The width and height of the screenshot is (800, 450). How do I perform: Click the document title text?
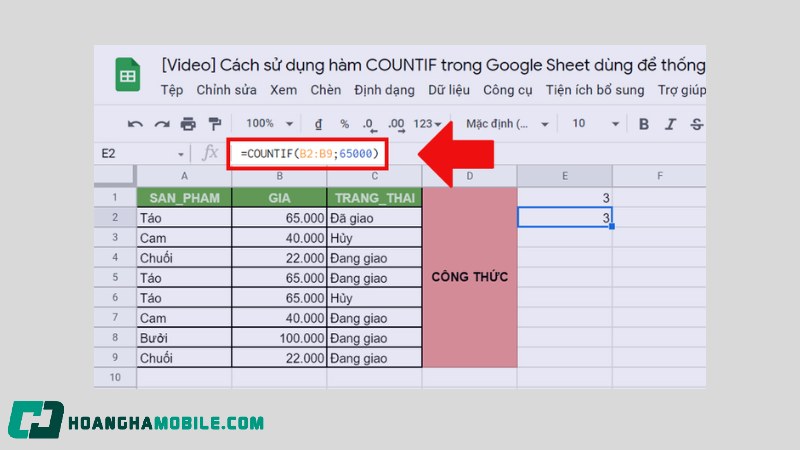click(433, 65)
